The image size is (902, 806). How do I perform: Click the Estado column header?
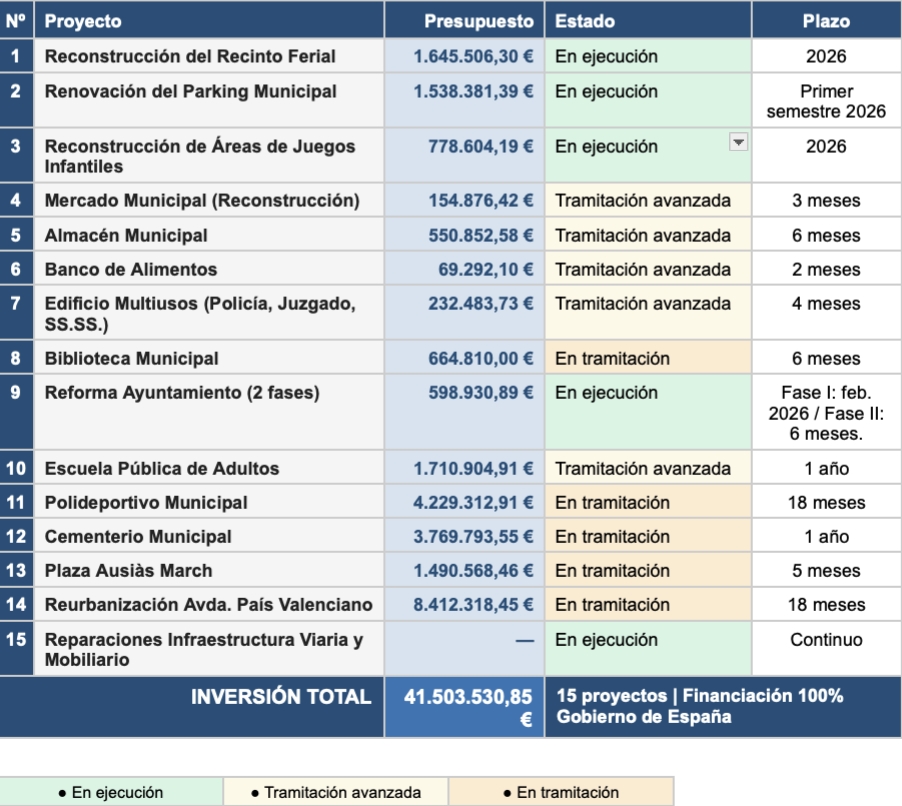(578, 16)
